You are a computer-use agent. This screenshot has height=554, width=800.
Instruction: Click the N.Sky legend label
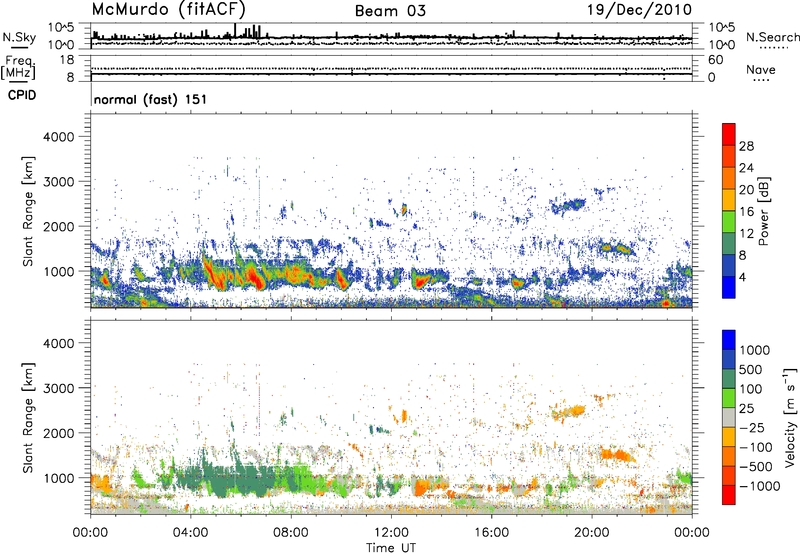pyautogui.click(x=19, y=37)
